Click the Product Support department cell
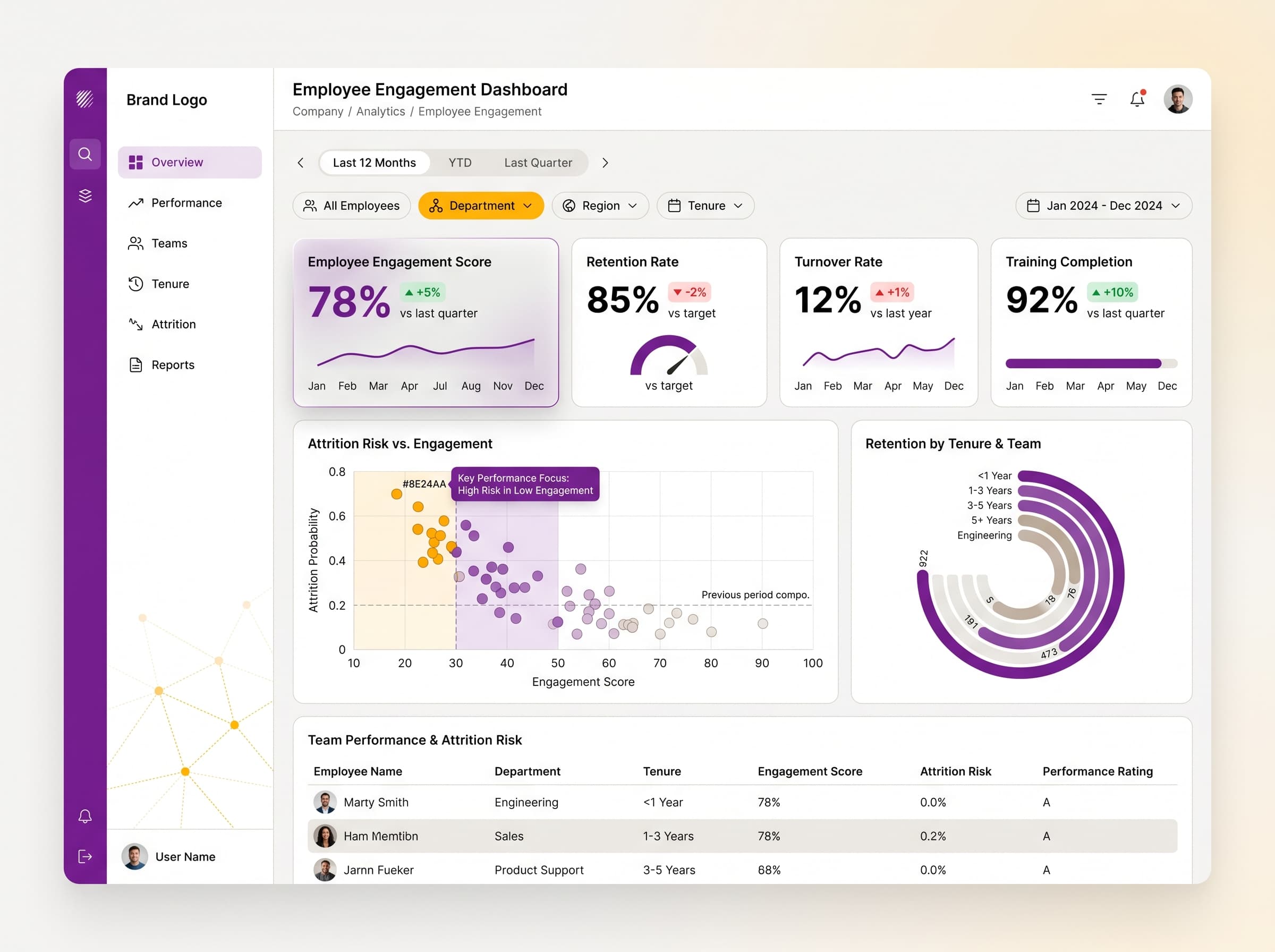Screen dimensions: 1275x952 point(539,870)
